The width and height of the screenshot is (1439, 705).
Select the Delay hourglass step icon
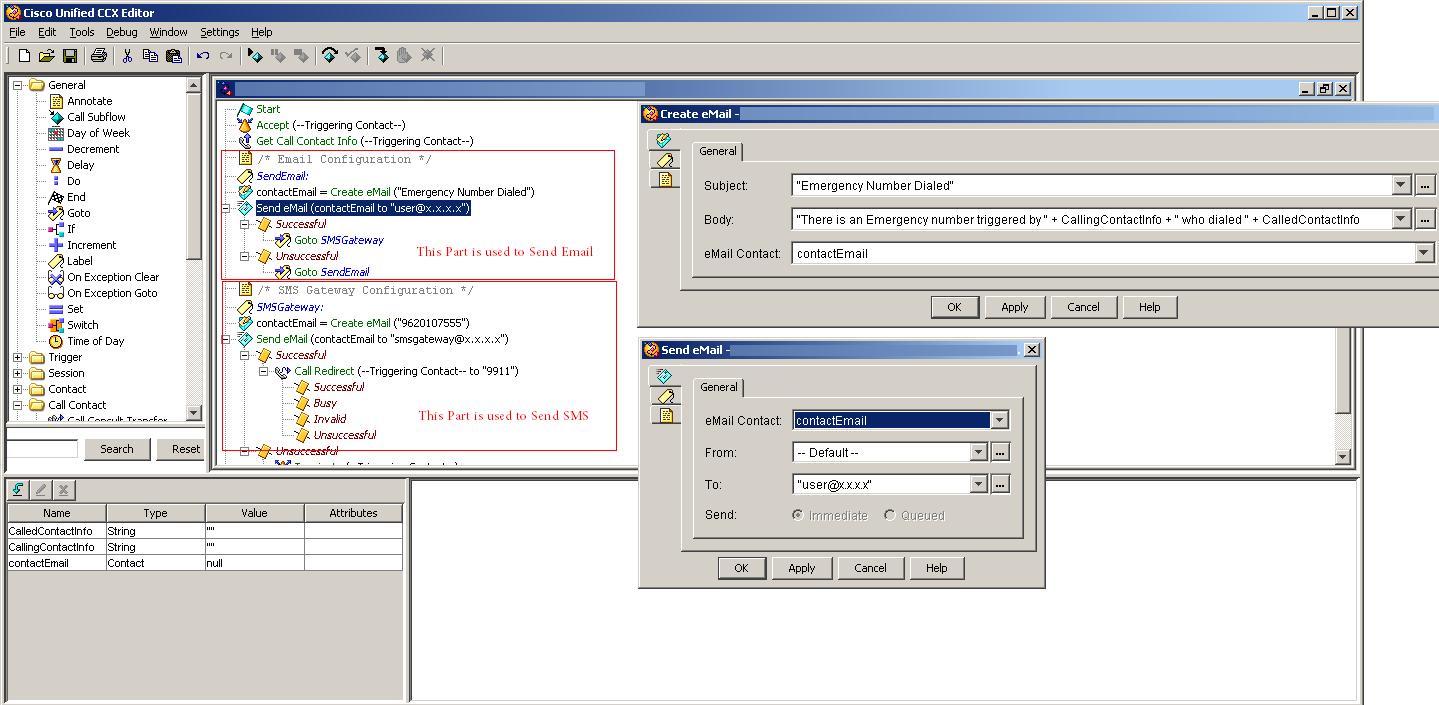[x=56, y=165]
